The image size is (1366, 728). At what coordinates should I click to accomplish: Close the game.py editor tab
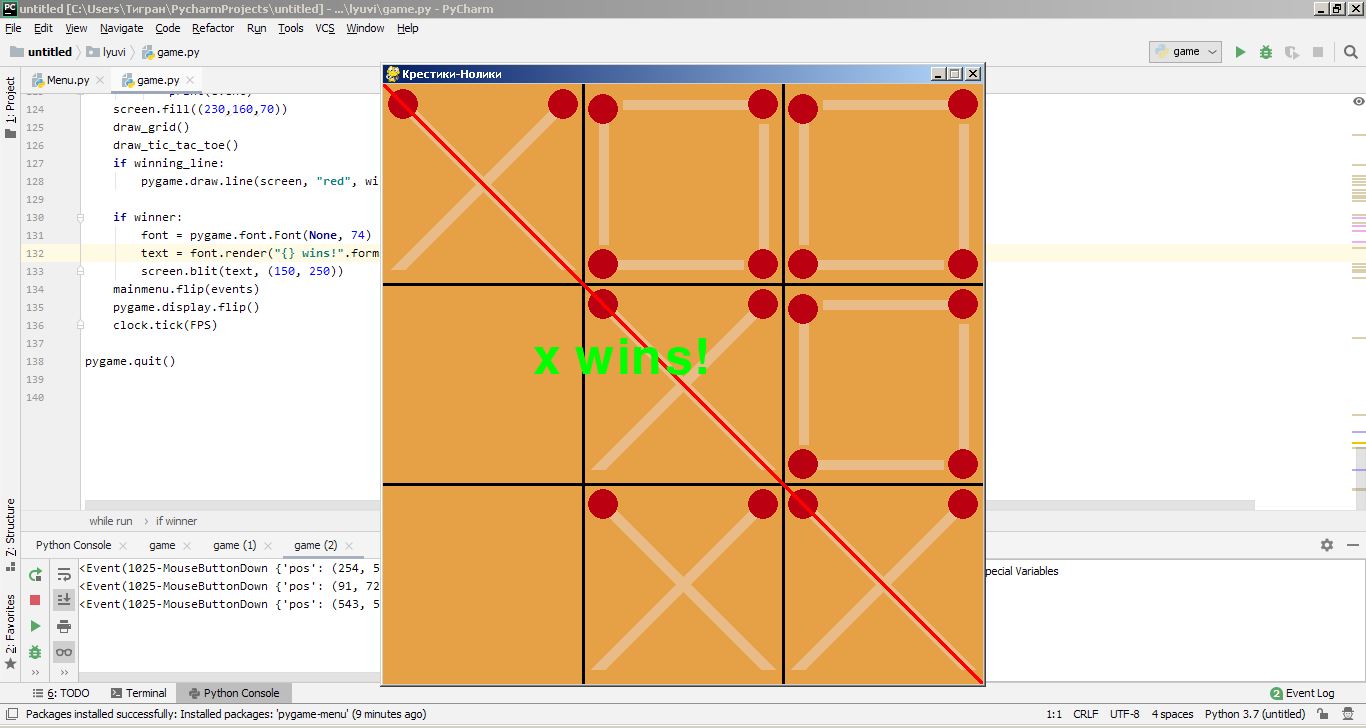(190, 80)
